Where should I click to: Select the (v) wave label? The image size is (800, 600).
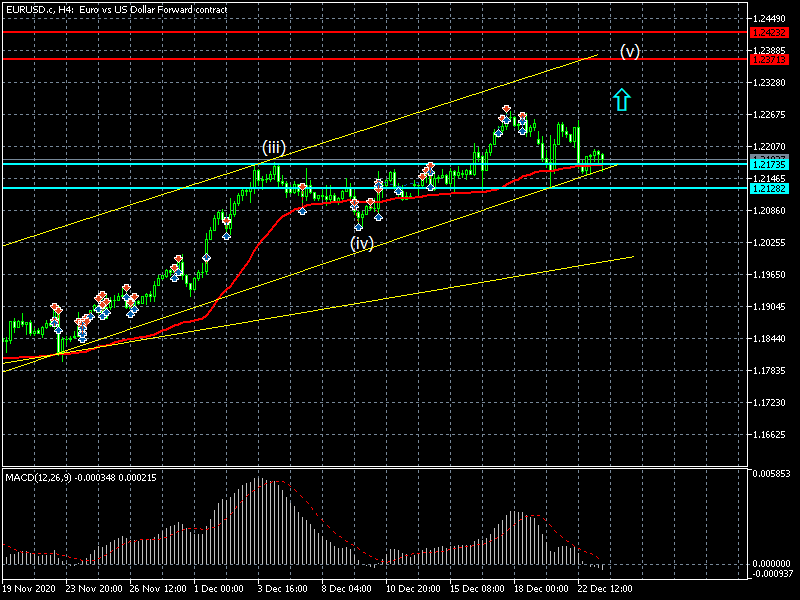point(629,51)
